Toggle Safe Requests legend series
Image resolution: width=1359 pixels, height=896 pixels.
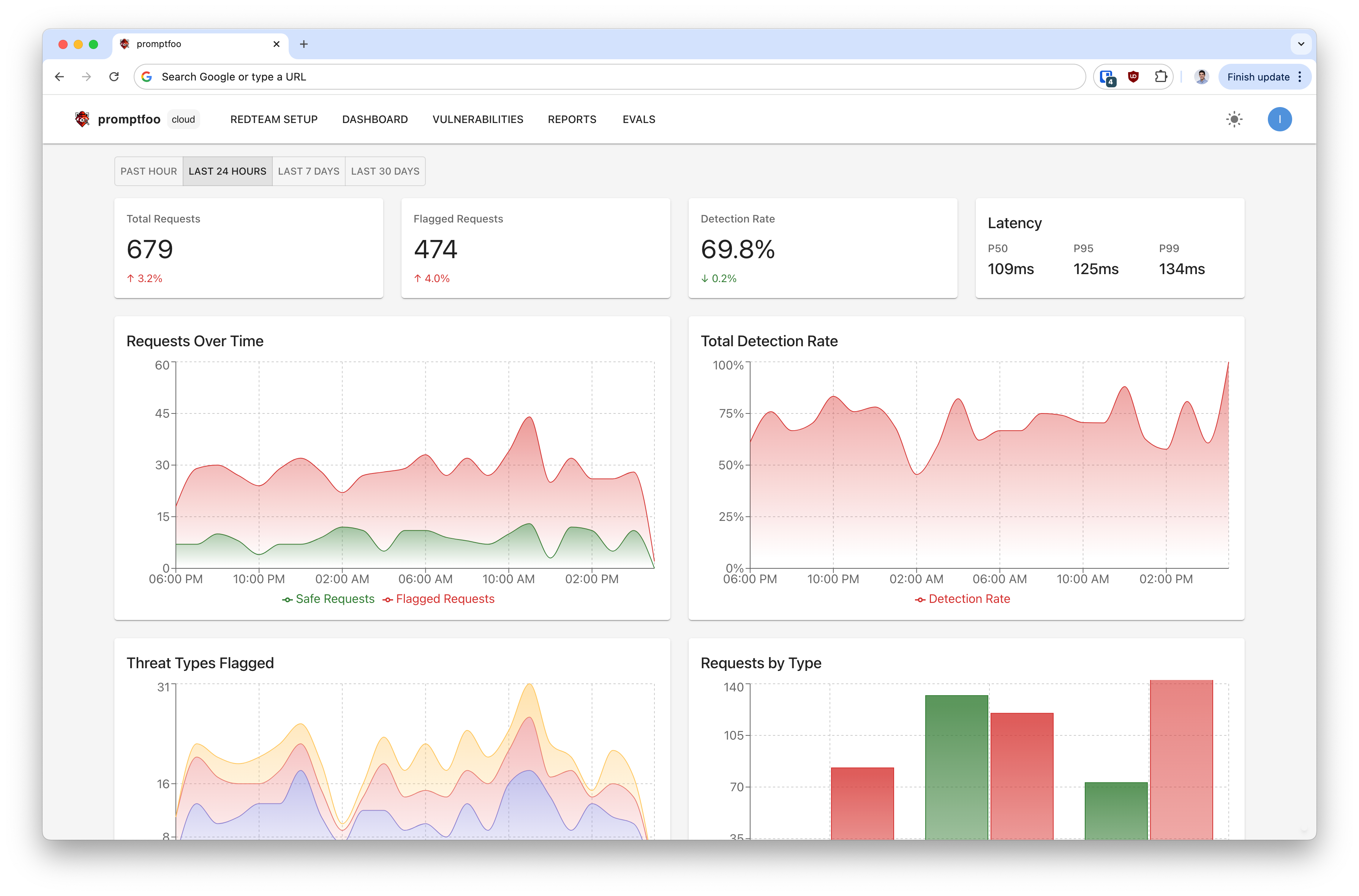tap(328, 599)
